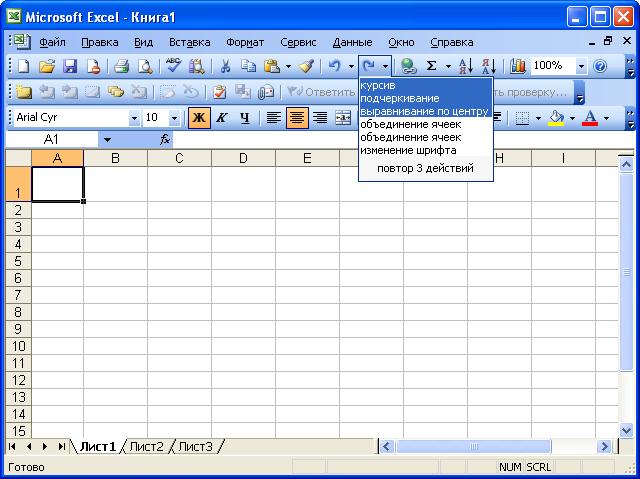This screenshot has width=640, height=479.
Task: Cut selection with scissors icon
Action: 225,66
